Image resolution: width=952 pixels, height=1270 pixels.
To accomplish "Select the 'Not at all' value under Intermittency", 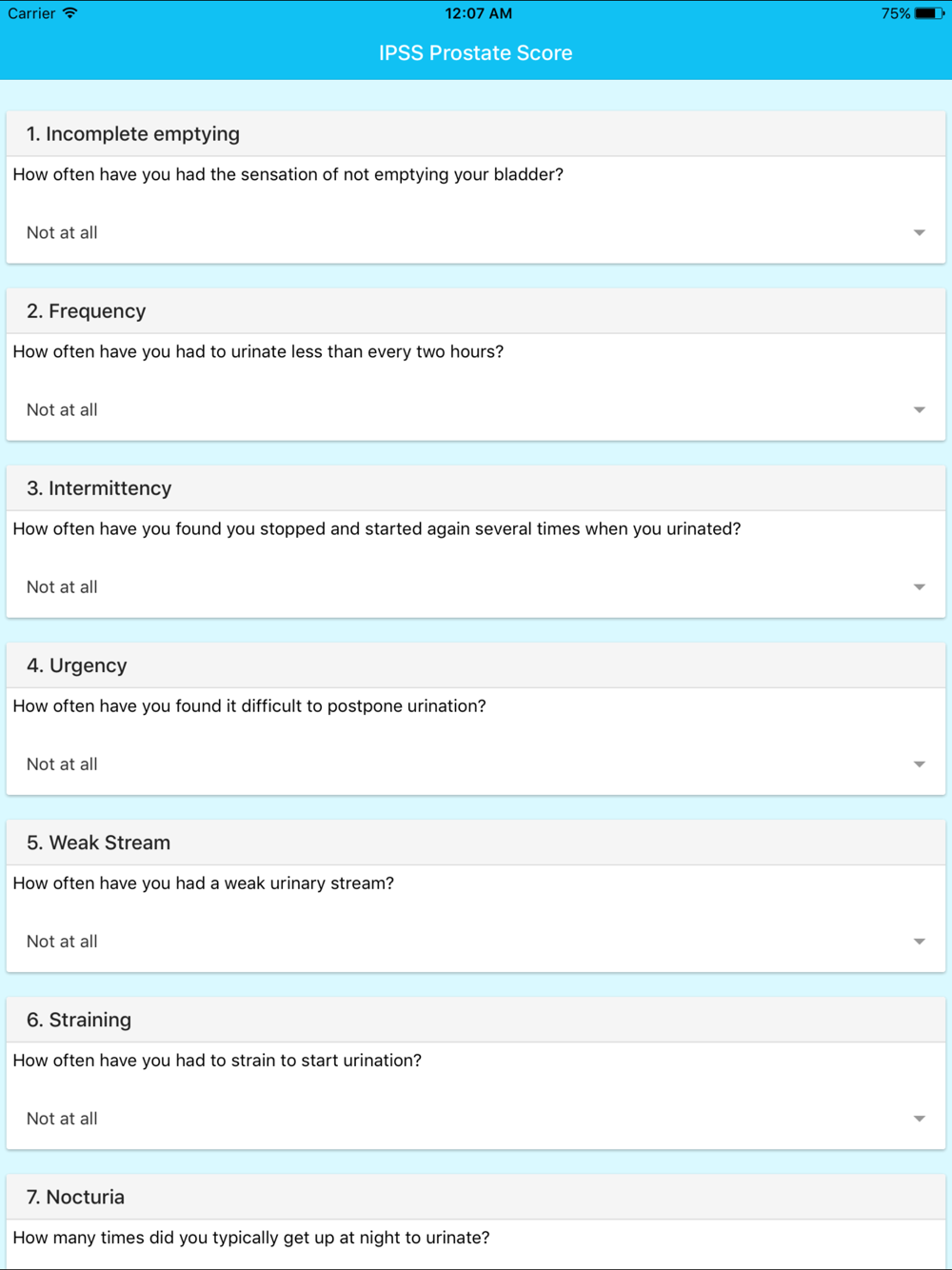I will 62,586.
